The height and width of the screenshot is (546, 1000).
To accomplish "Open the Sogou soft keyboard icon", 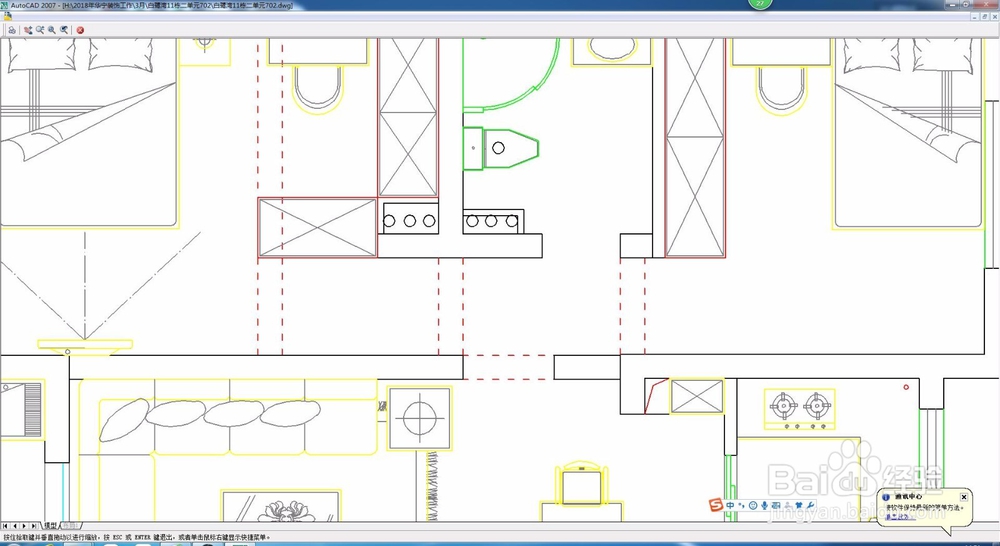I will 776,505.
